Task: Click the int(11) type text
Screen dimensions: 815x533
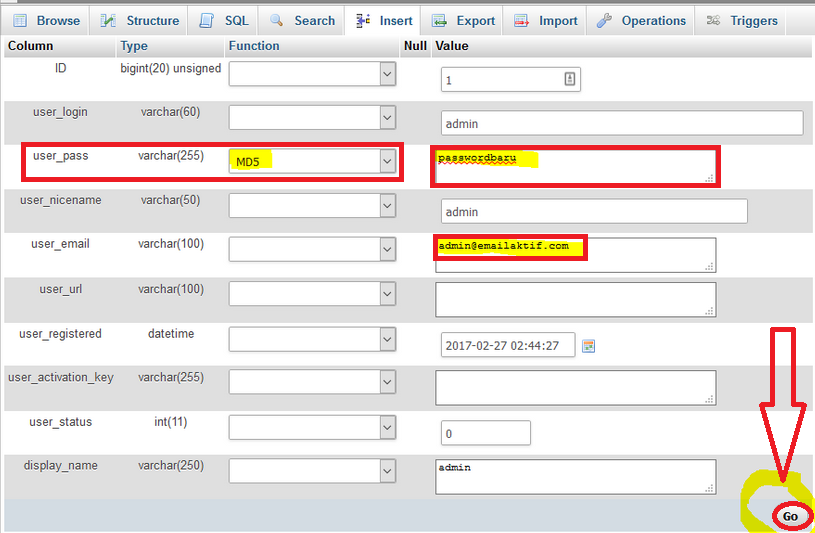Action: [x=170, y=422]
